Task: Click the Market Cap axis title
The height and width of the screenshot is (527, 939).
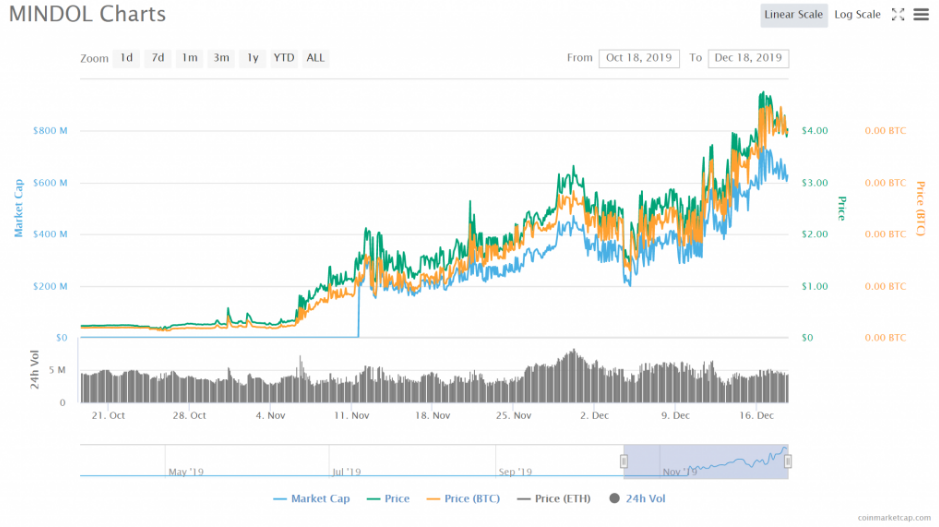Action: click(19, 208)
